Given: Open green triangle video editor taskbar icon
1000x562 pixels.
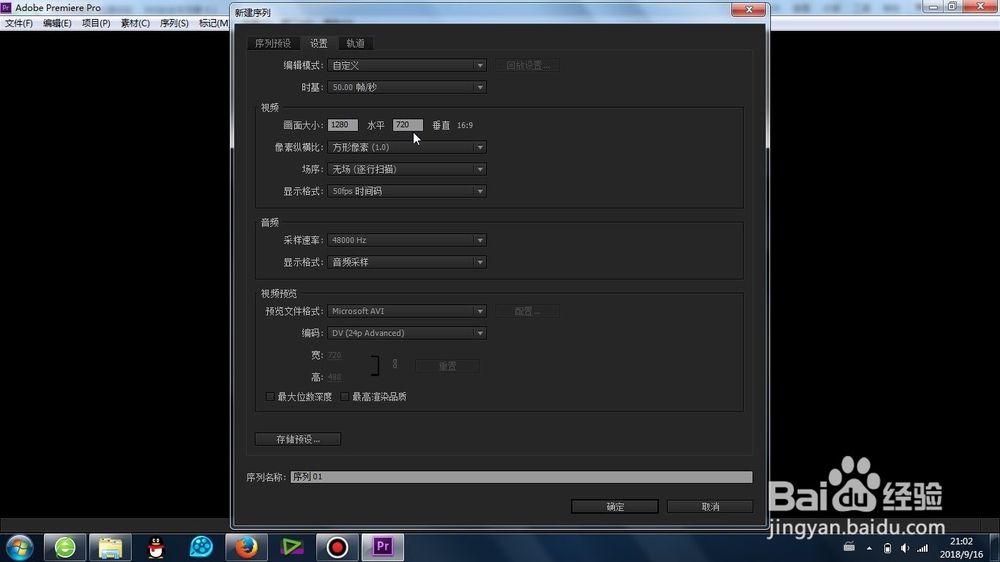Looking at the screenshot, I should coord(292,547).
